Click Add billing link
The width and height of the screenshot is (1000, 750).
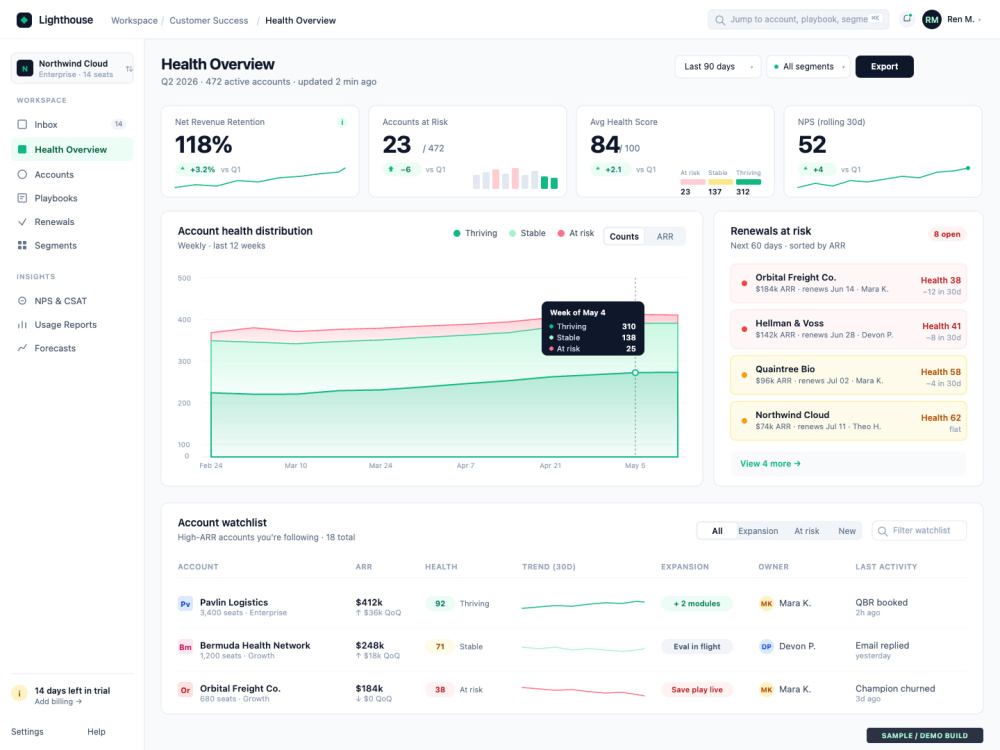click(57, 702)
